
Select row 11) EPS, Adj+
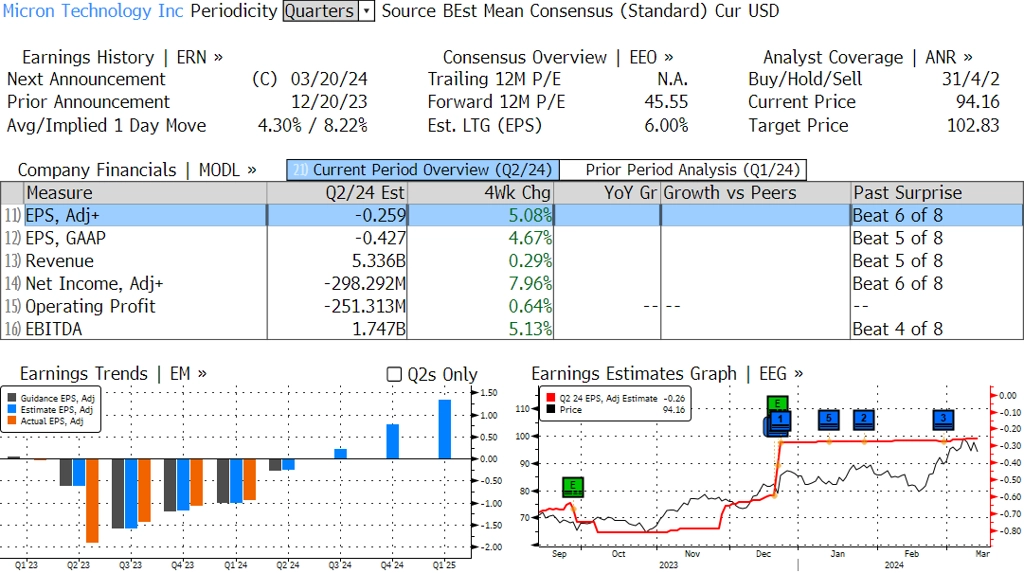[x=512, y=216]
